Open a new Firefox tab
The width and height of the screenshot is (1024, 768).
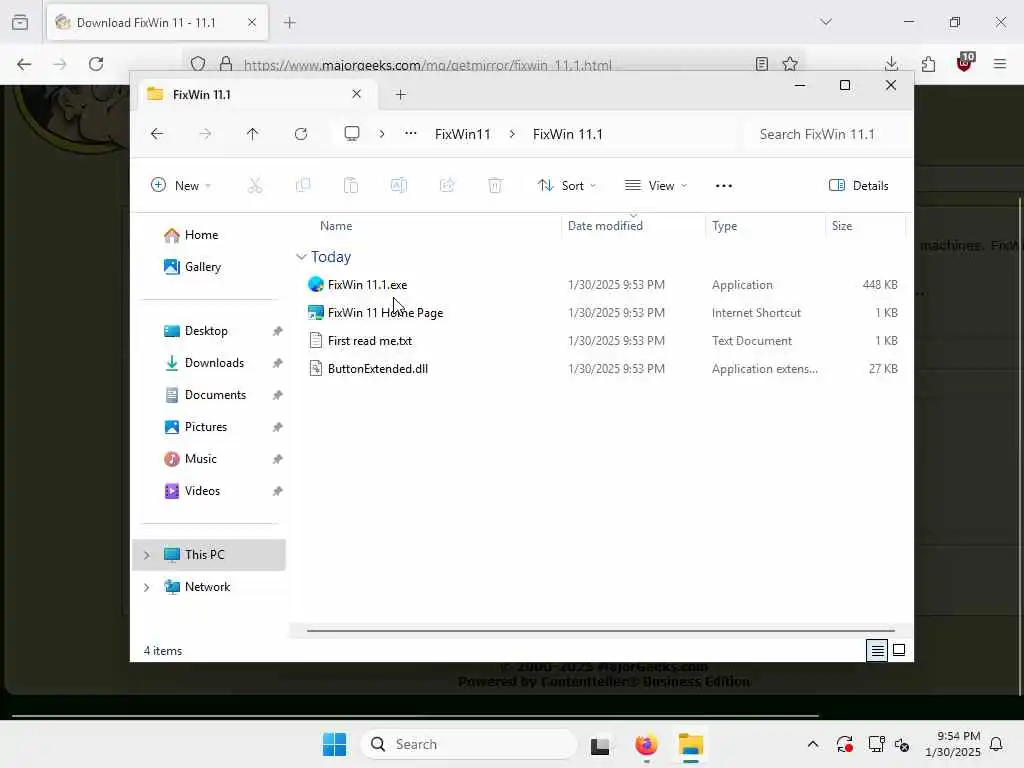[x=290, y=23]
